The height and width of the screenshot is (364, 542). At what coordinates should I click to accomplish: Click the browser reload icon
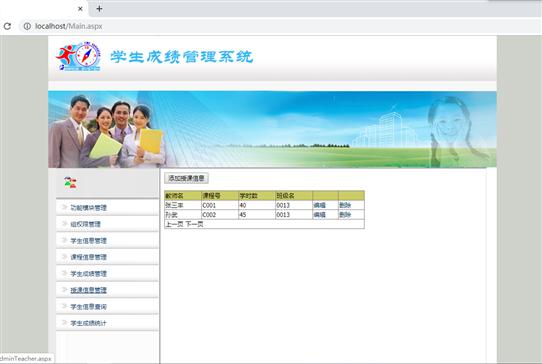(7, 26)
